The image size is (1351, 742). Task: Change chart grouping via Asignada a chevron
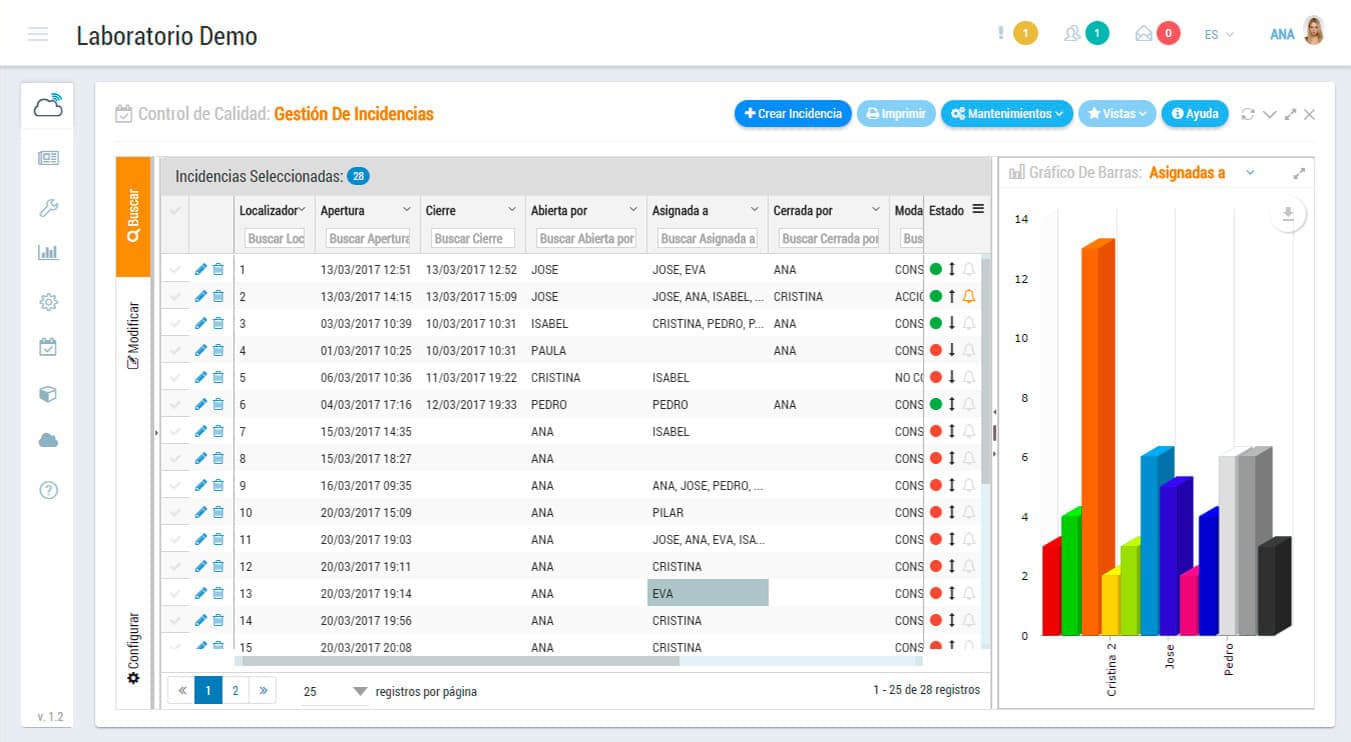tap(1250, 173)
